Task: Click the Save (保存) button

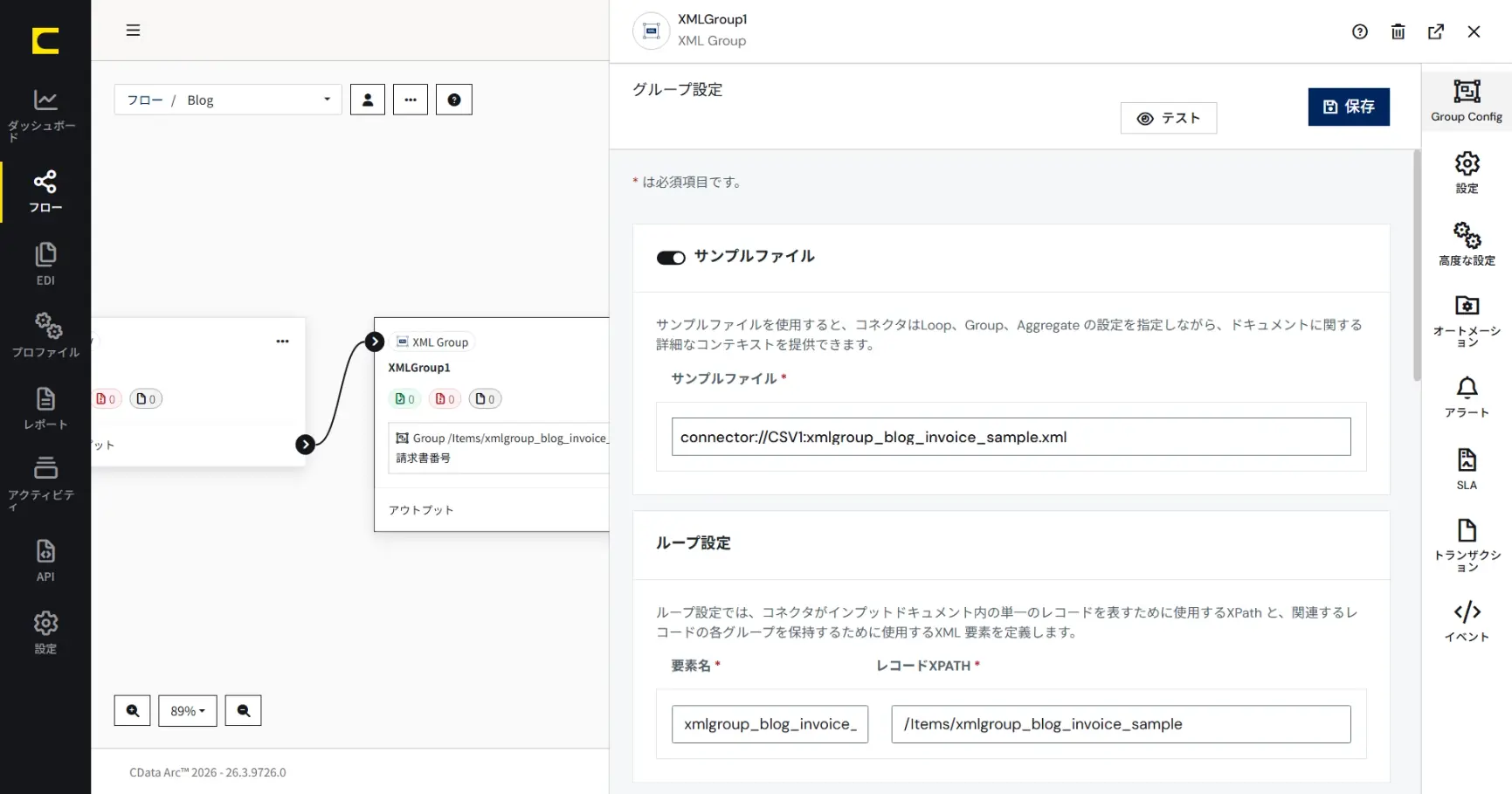Action: tap(1349, 107)
